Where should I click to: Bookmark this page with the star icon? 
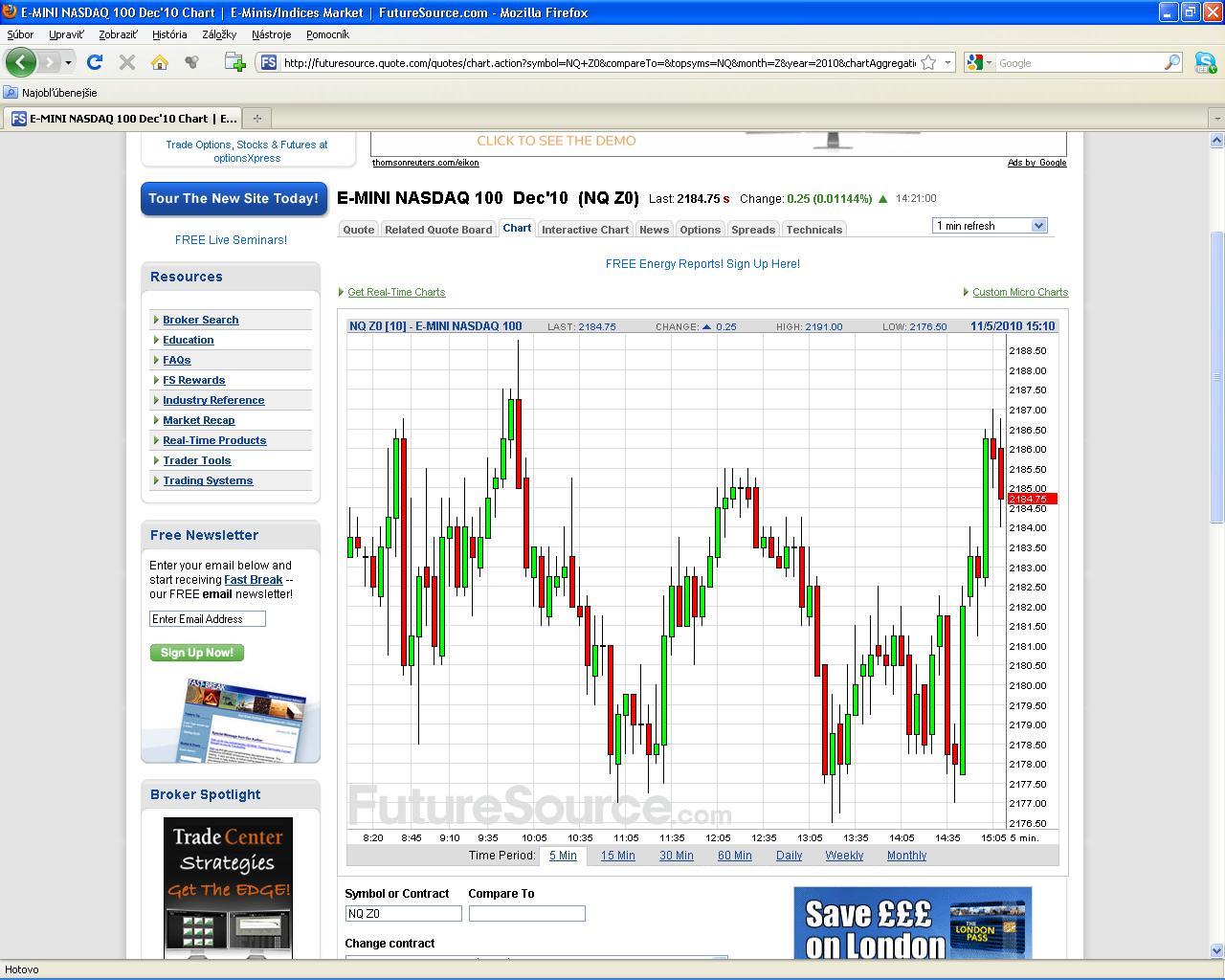click(x=928, y=63)
